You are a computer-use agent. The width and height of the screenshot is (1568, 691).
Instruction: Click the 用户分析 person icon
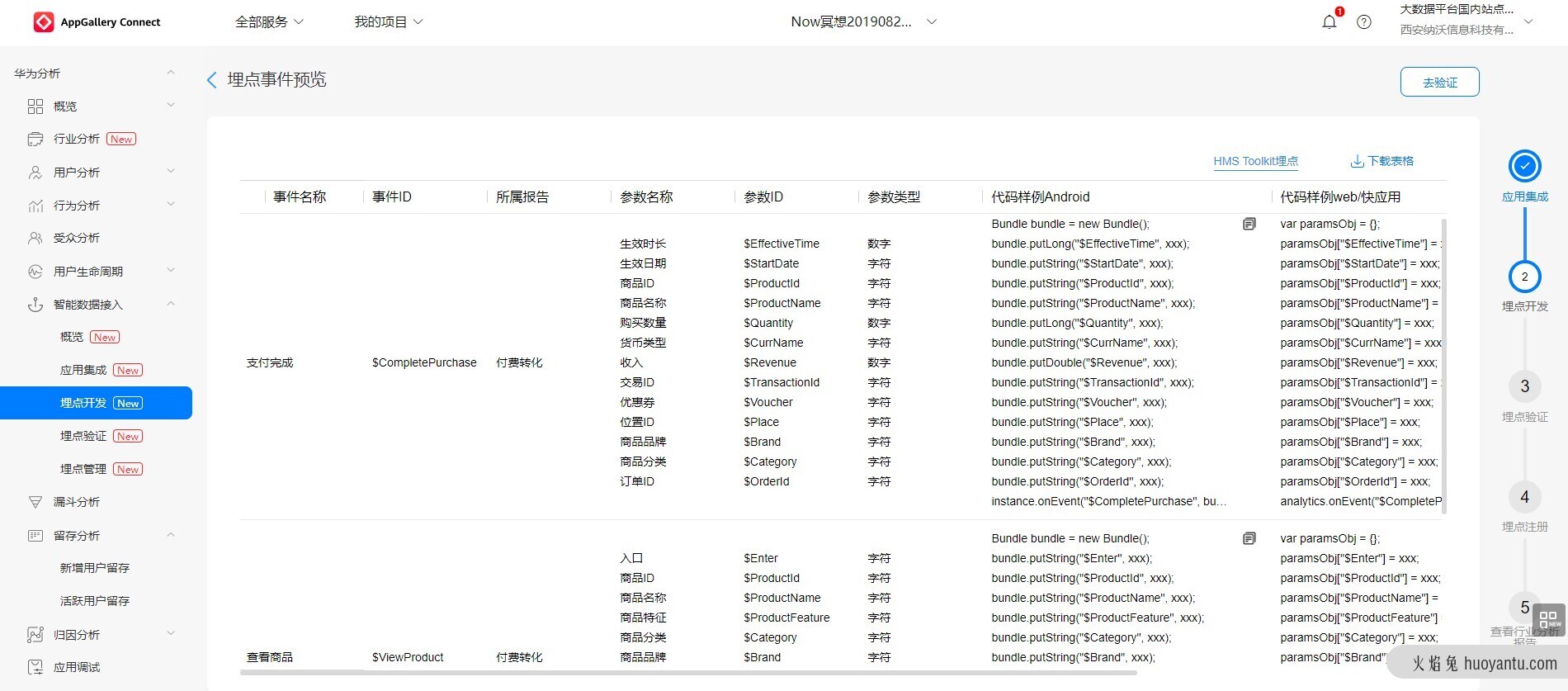[x=35, y=173]
